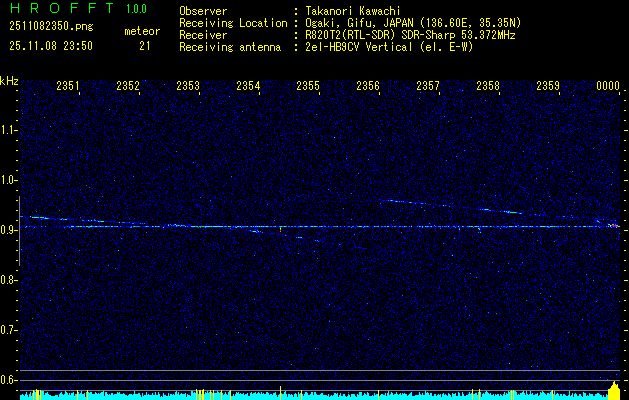Screen dimensions: 629x400
Task: Select the 2353 time marker
Action: coord(188,87)
